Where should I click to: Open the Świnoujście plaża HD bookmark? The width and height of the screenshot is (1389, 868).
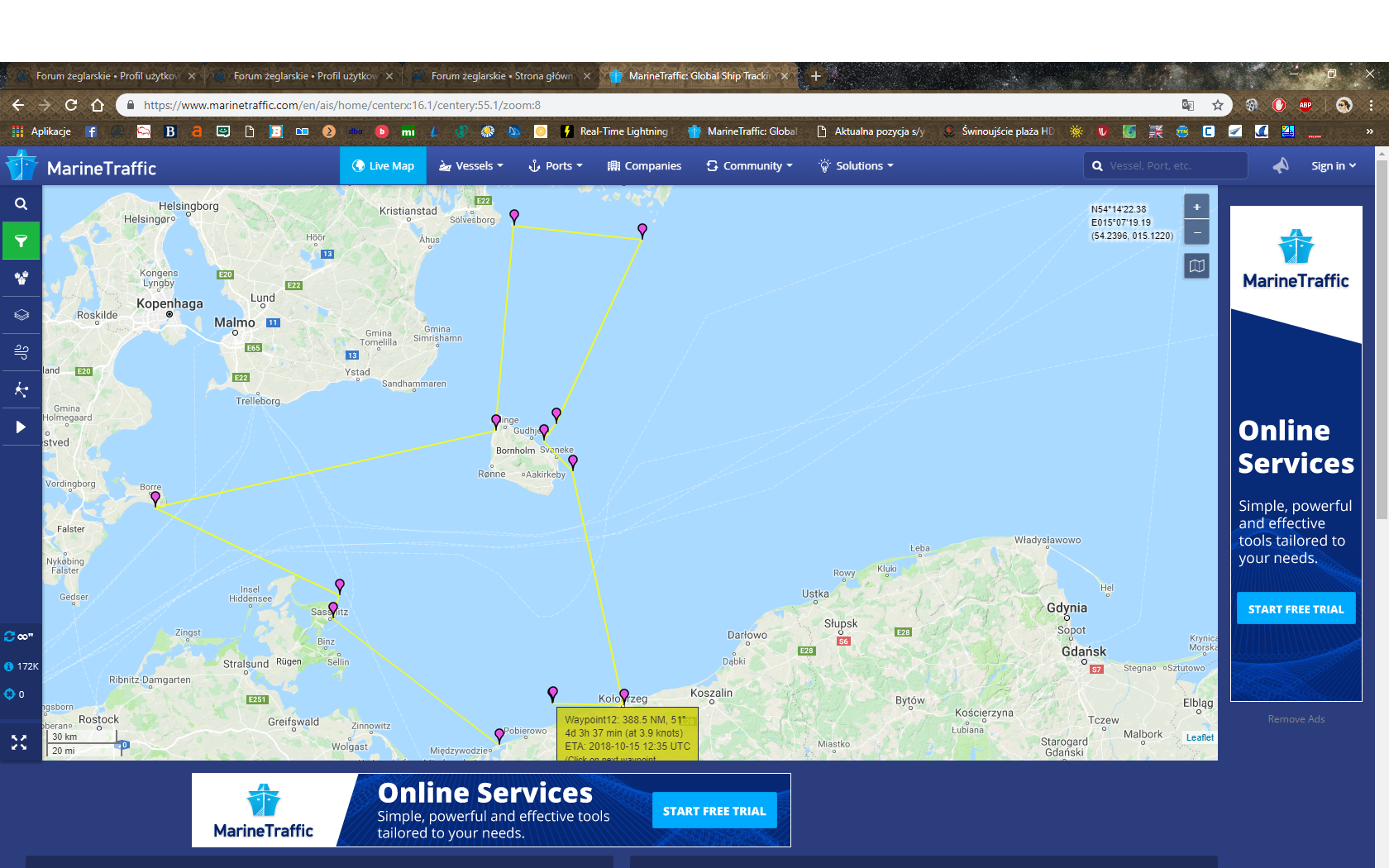point(999,131)
